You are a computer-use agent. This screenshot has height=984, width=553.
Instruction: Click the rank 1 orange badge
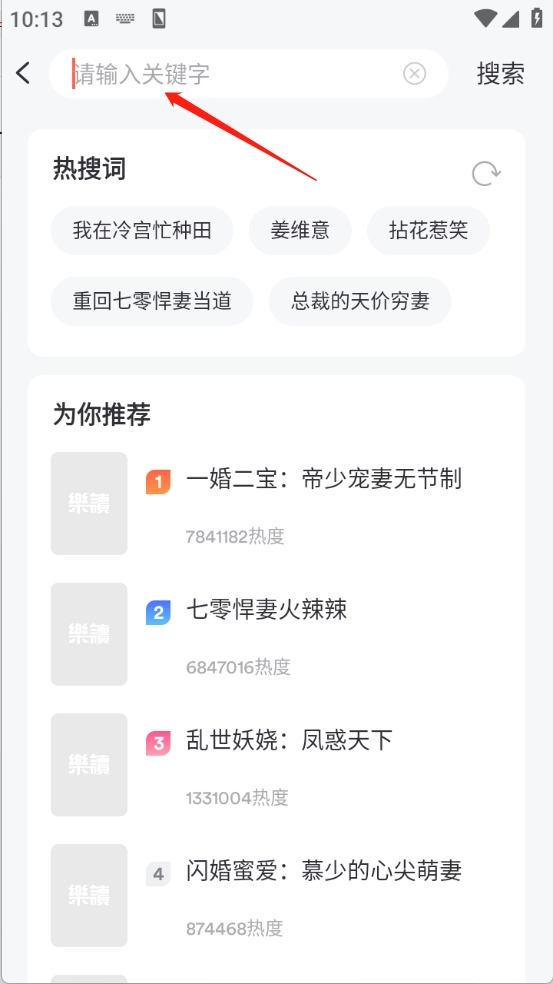click(x=158, y=482)
